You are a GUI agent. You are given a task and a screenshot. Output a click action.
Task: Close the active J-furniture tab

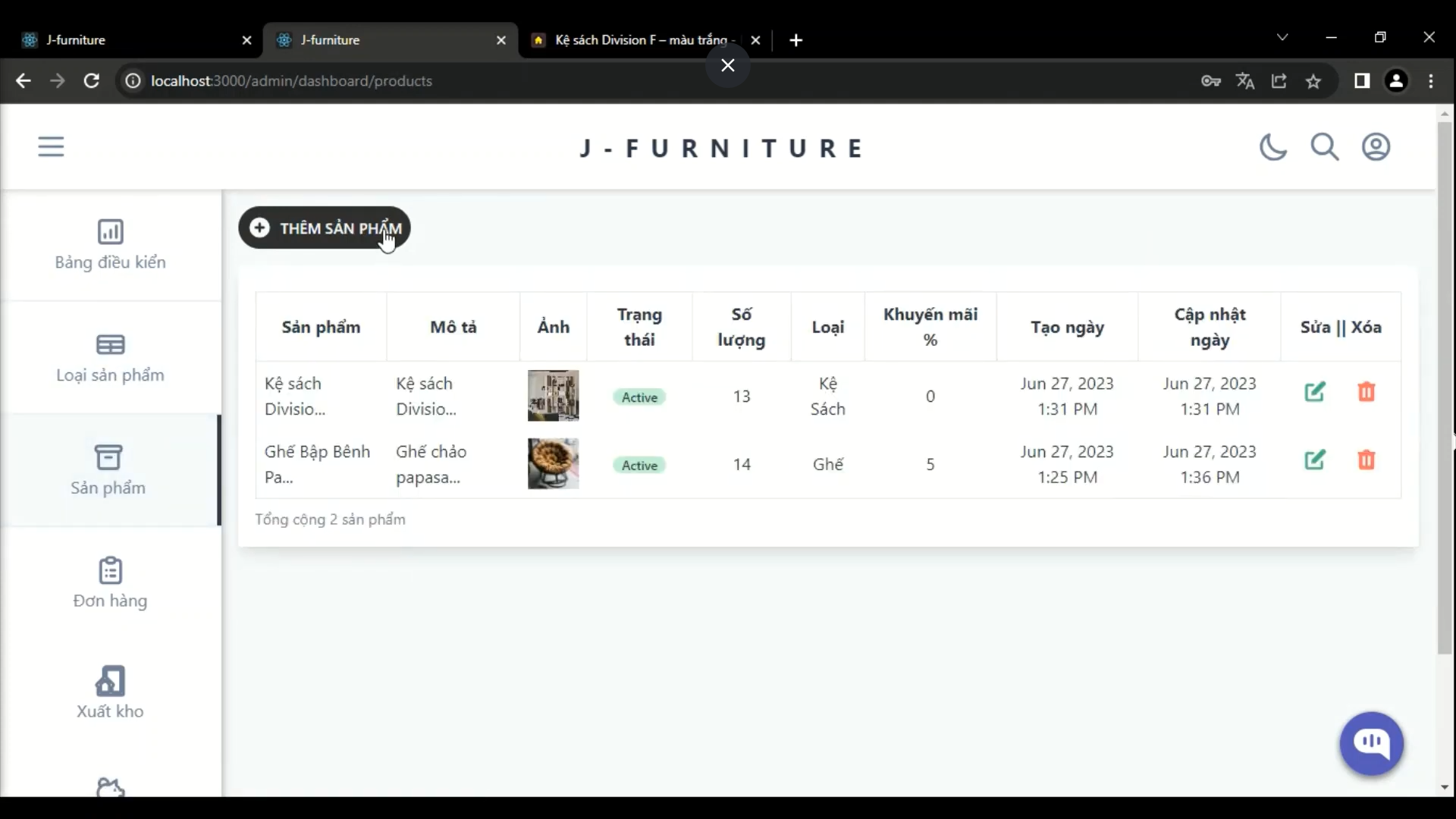(x=500, y=40)
